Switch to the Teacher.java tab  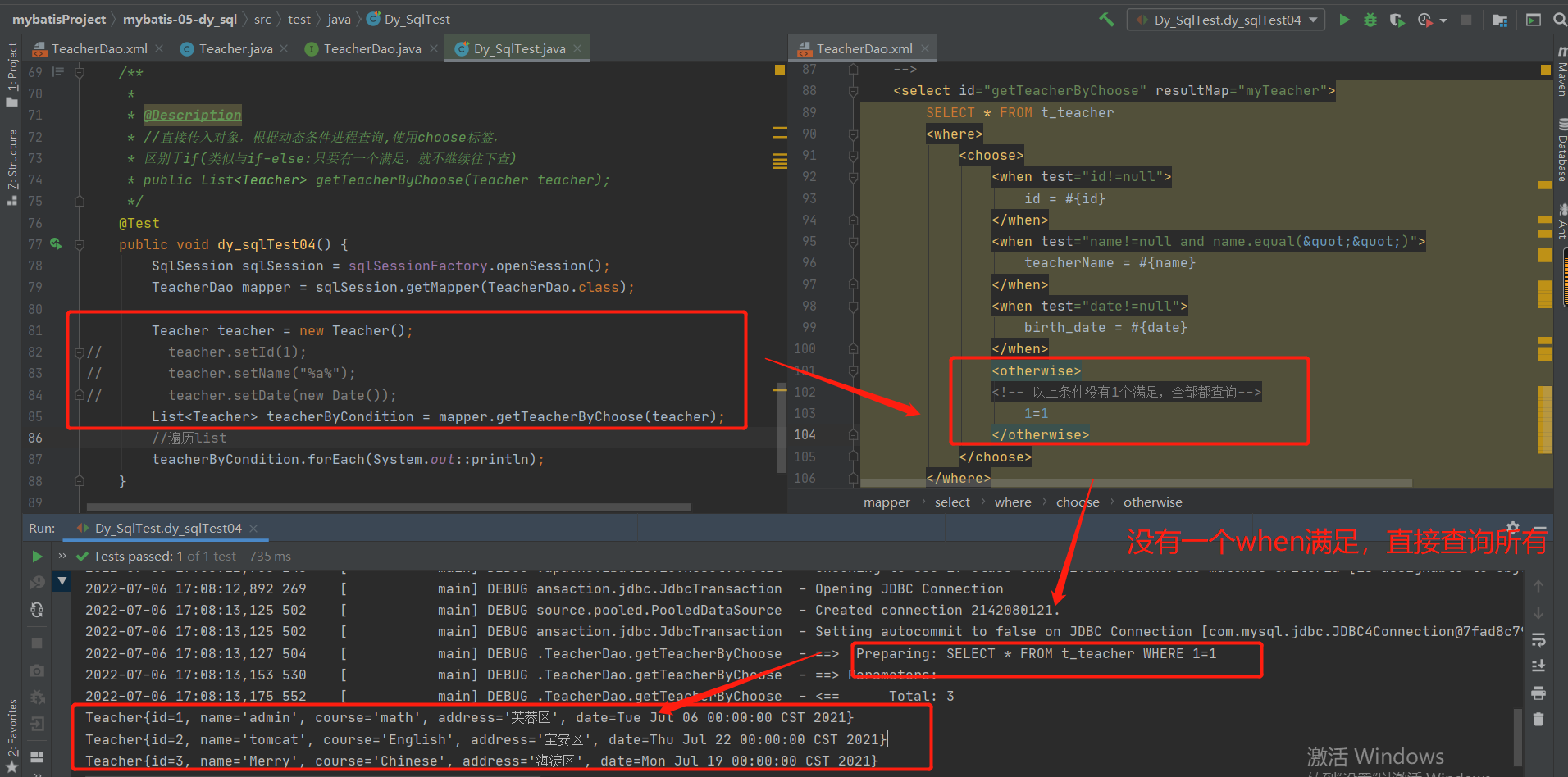click(235, 49)
